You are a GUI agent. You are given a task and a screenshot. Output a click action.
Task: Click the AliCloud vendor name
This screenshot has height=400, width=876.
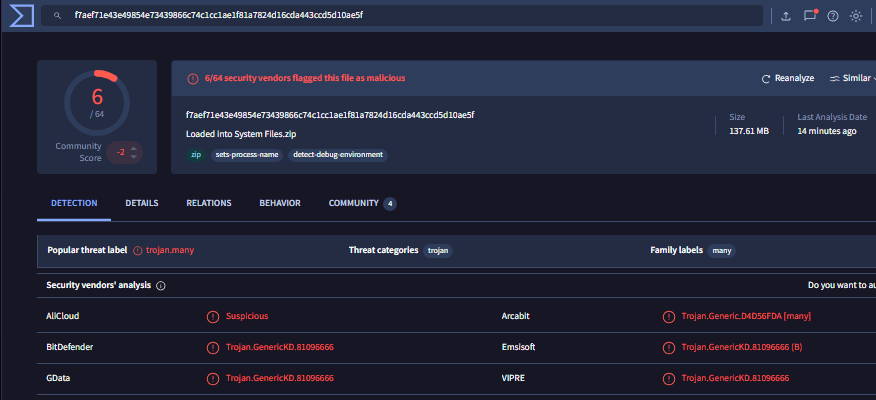[63, 316]
